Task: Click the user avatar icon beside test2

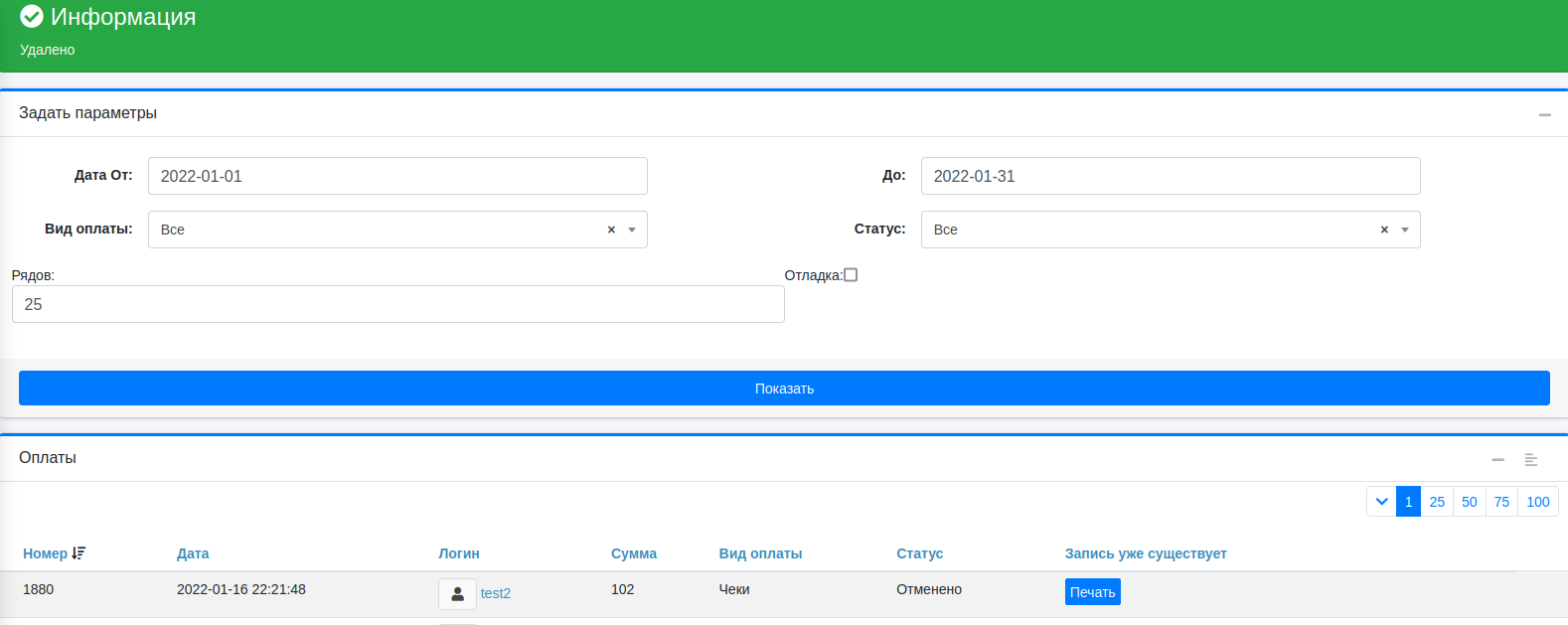Action: pos(457,593)
